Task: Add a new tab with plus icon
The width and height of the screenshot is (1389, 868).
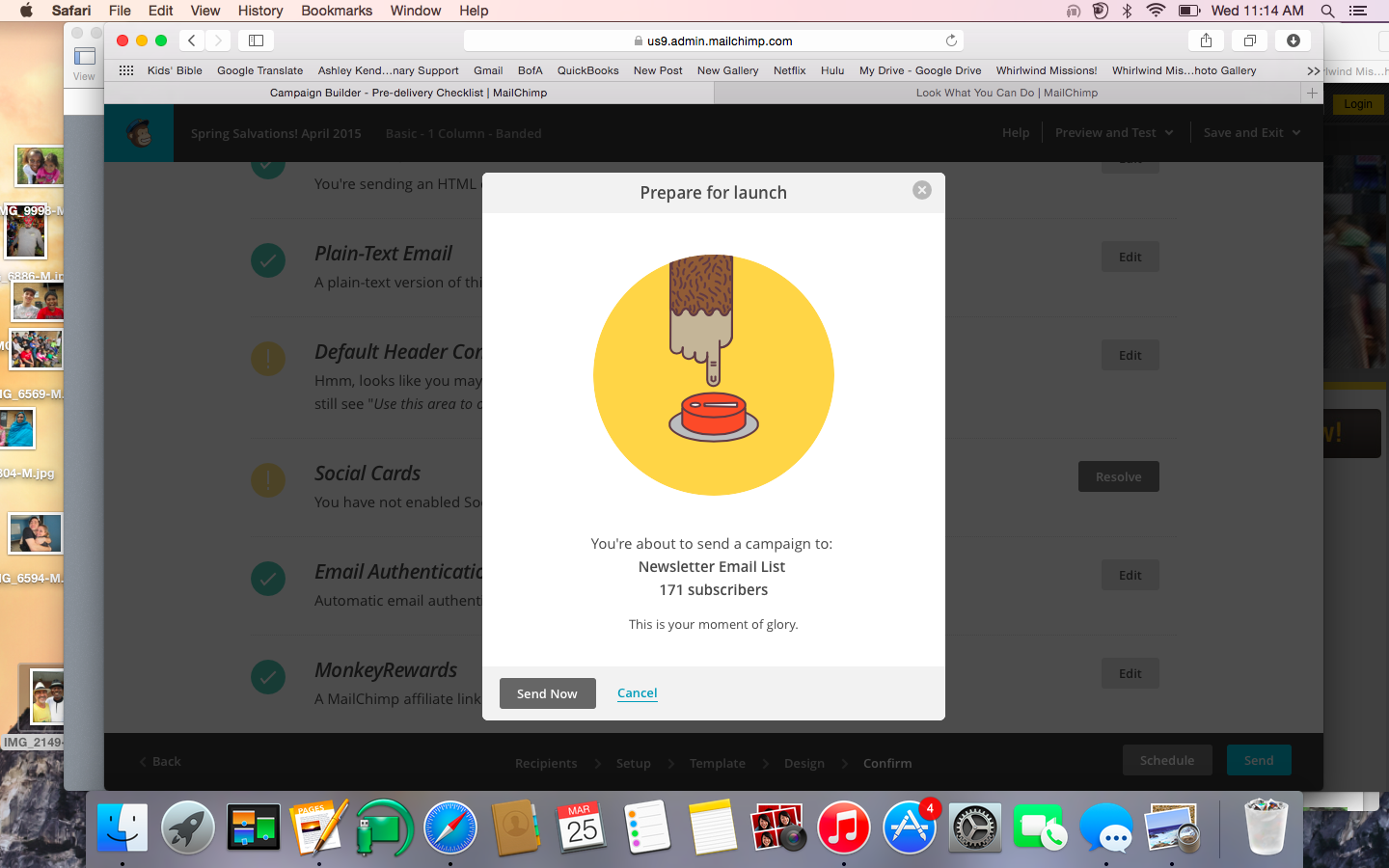Action: point(1312,93)
